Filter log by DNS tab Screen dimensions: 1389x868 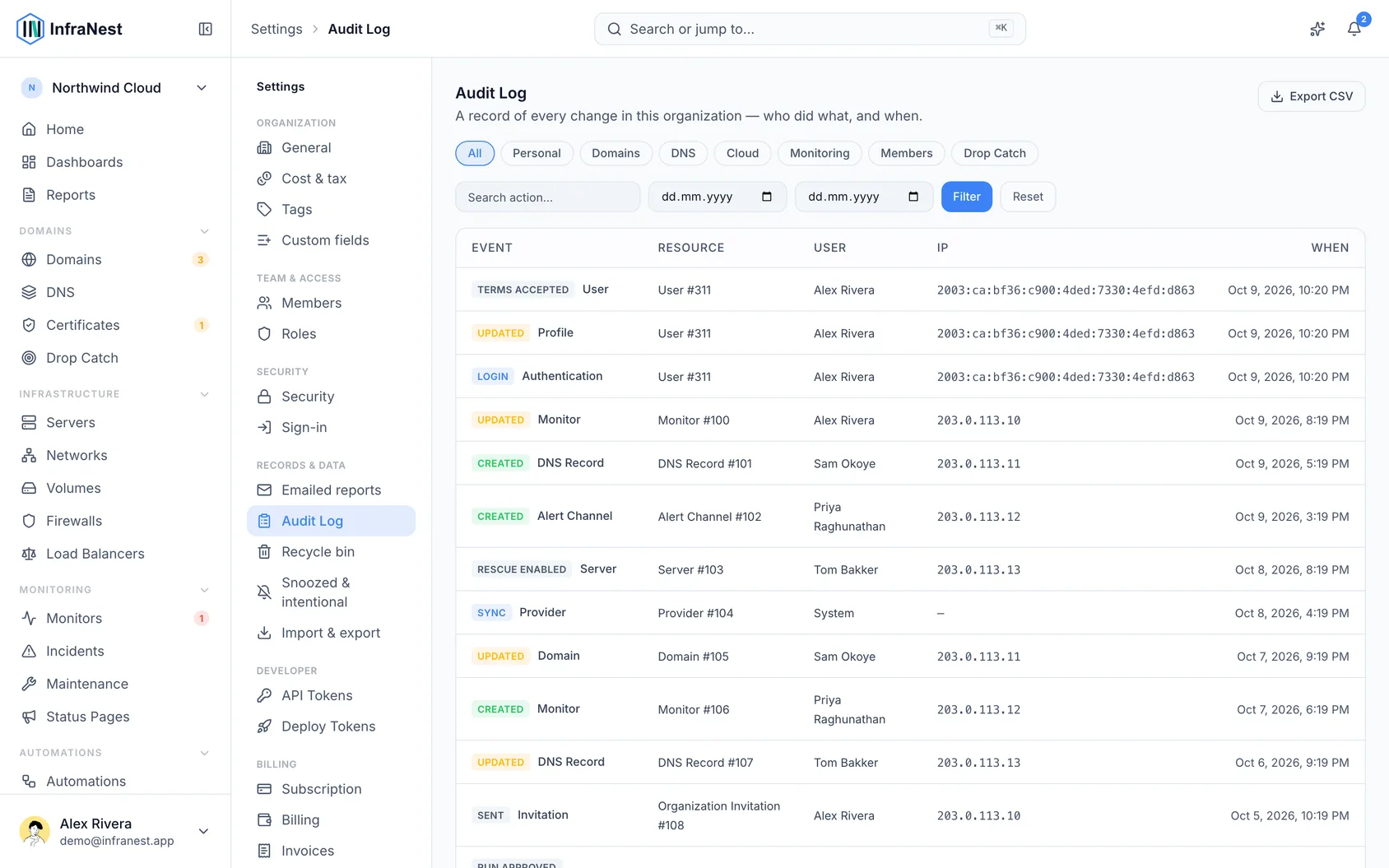(683, 153)
